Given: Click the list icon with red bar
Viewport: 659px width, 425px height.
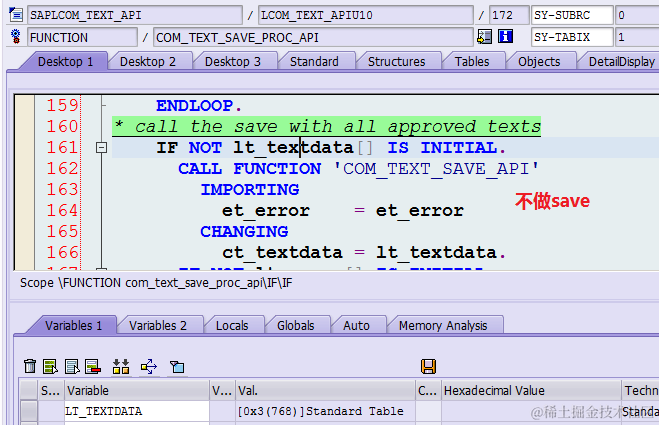Looking at the screenshot, I should (92, 366).
